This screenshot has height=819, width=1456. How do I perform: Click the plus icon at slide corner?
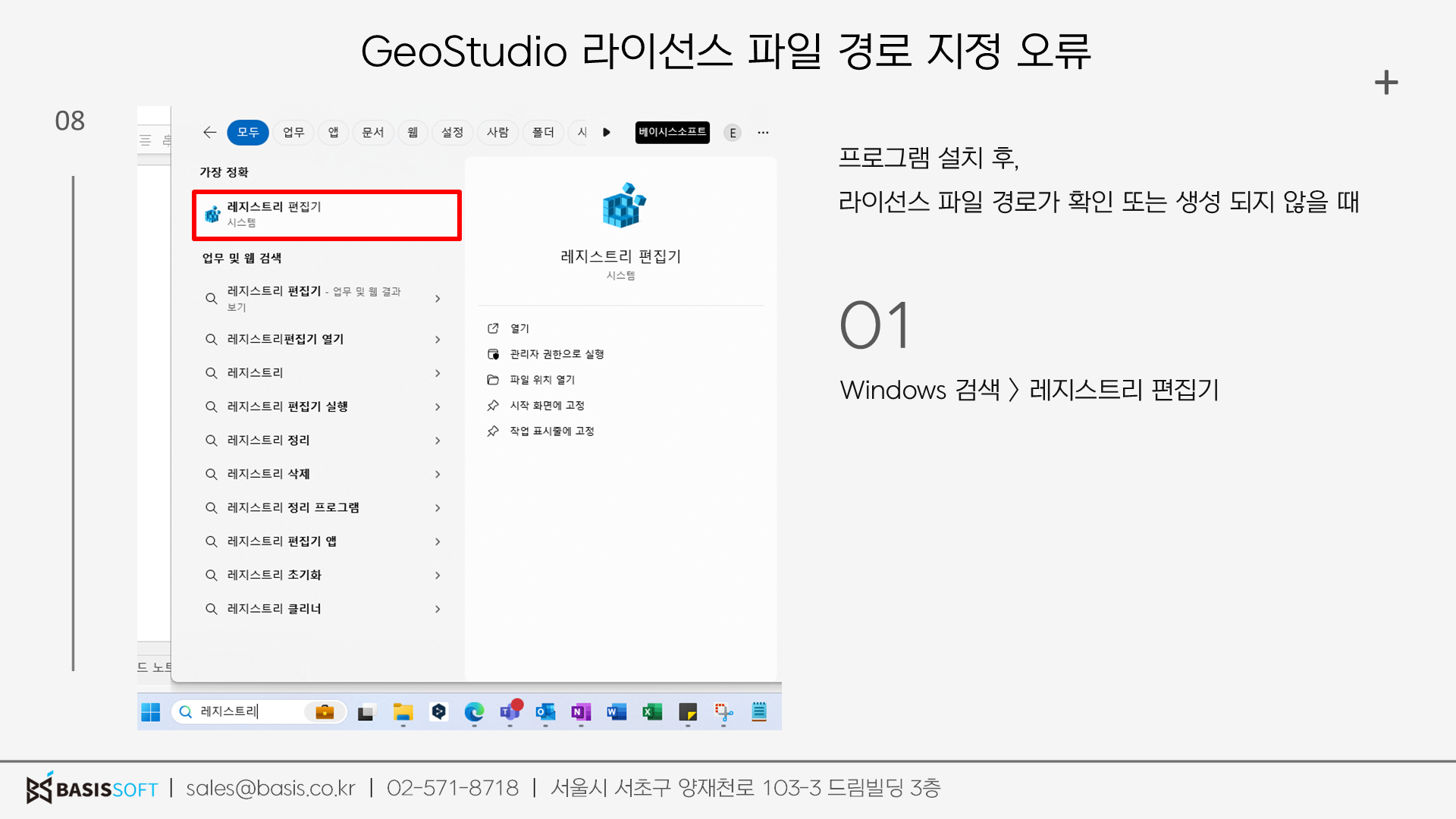click(1386, 83)
